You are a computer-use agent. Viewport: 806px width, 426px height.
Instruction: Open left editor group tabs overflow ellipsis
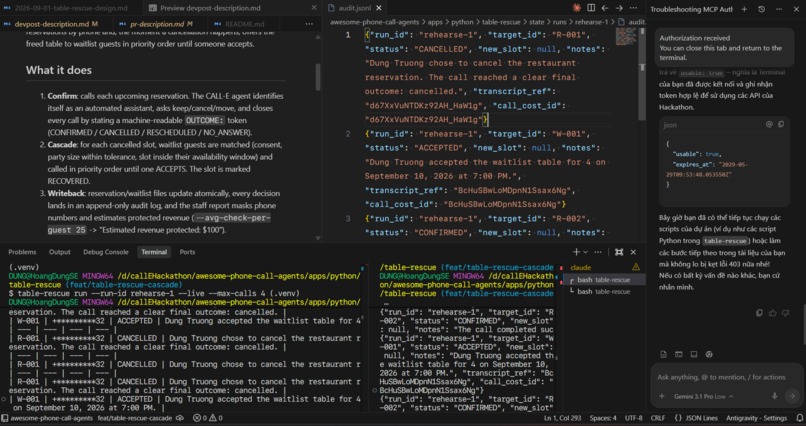309,24
